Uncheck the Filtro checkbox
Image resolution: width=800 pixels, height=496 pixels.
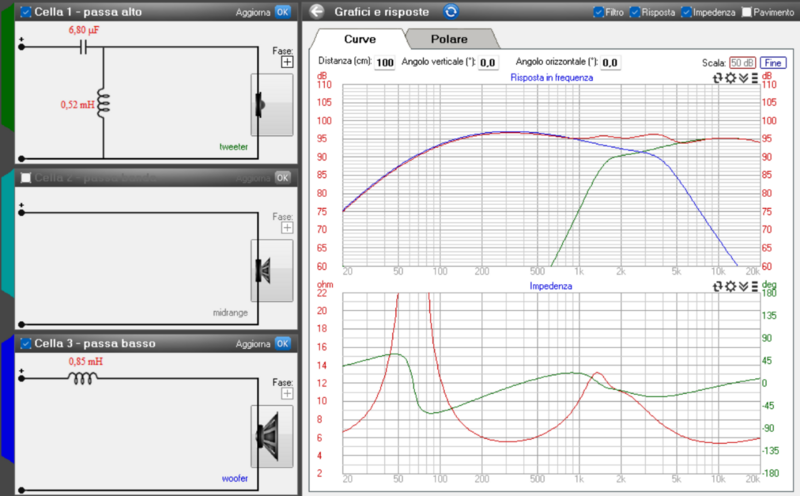click(598, 13)
